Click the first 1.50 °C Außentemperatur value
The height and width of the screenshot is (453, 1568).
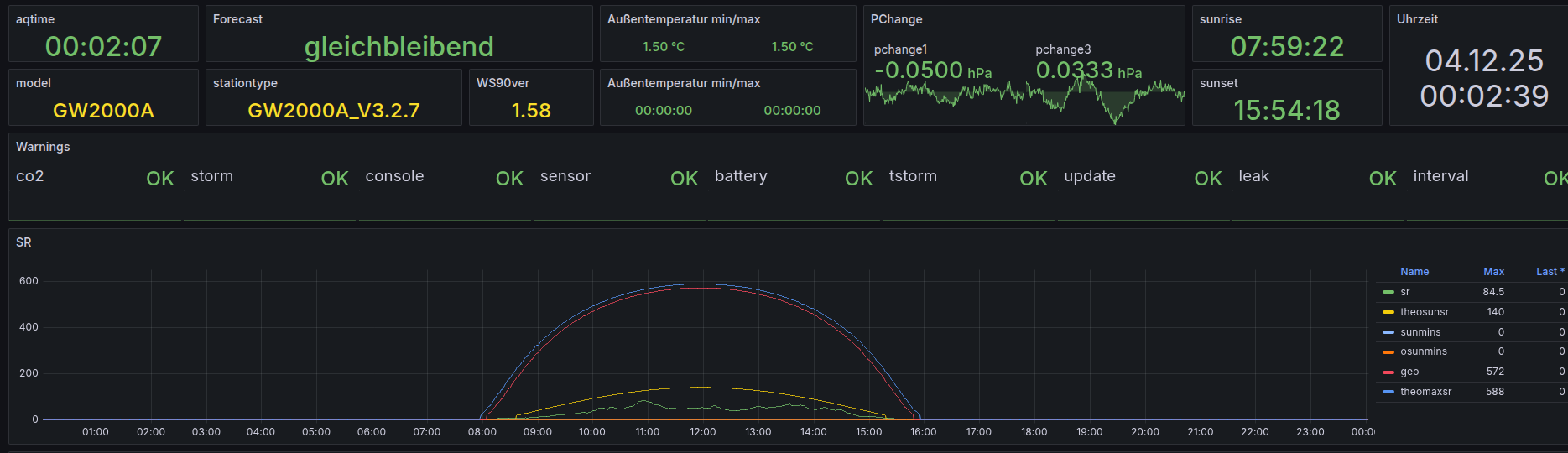664,47
